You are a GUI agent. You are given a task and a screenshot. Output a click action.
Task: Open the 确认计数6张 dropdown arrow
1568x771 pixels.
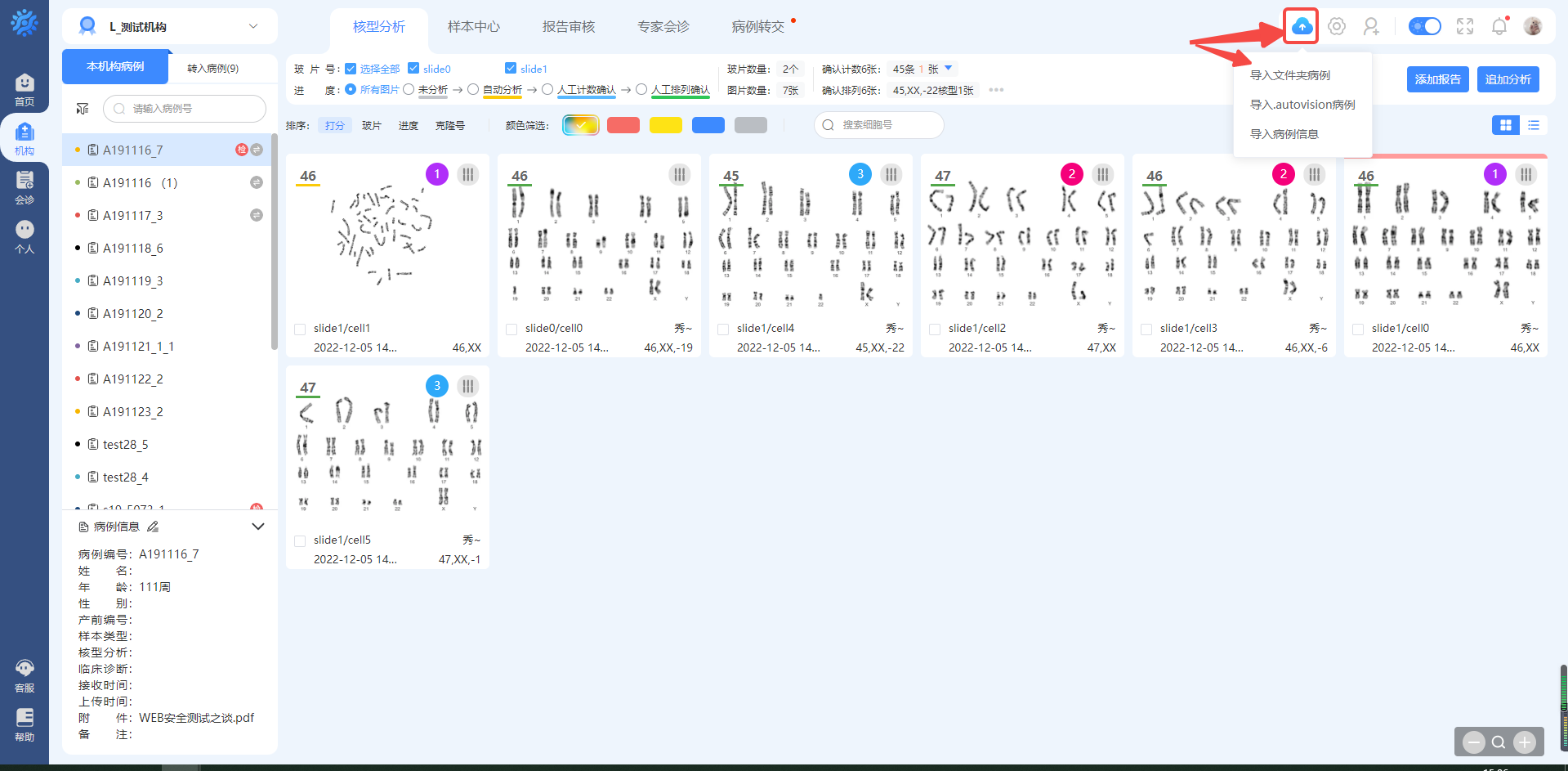[949, 69]
